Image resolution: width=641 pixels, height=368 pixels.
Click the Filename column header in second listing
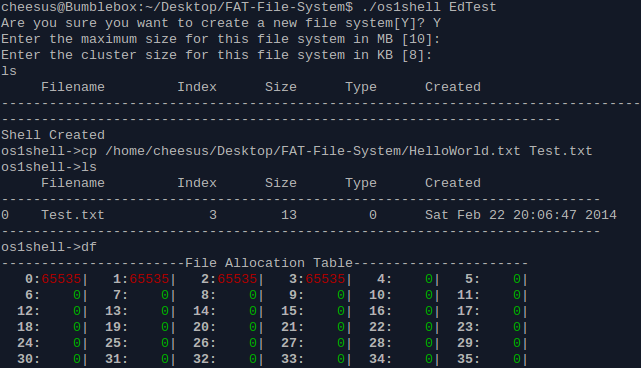73,183
